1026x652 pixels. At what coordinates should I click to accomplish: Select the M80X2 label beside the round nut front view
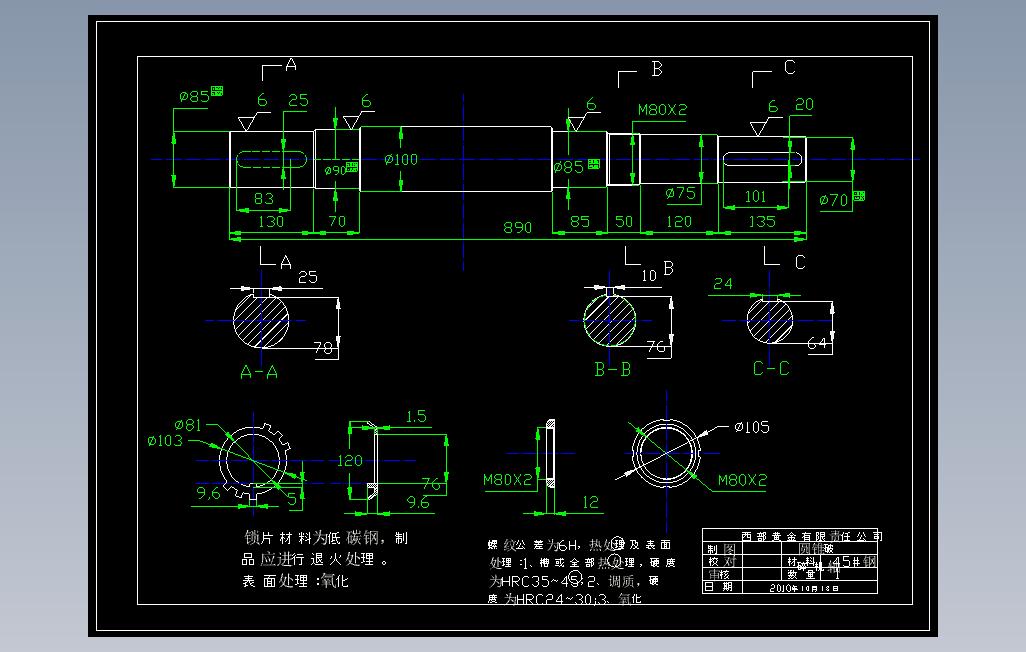point(742,480)
